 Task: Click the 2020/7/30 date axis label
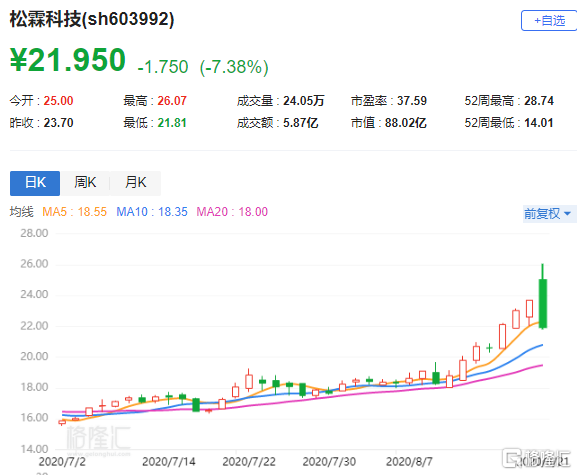click(x=329, y=461)
